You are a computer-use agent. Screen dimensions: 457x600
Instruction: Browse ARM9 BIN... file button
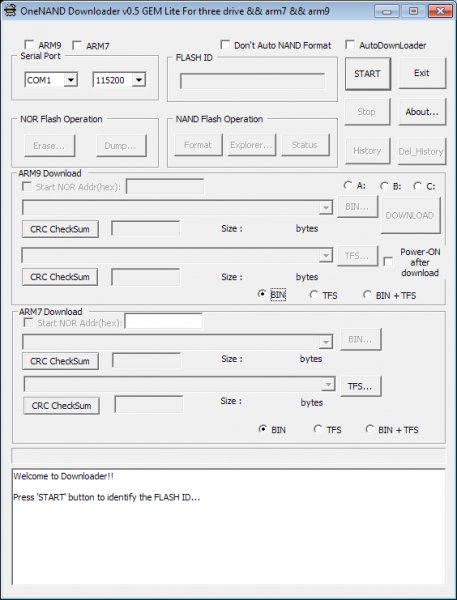[x=357, y=207]
